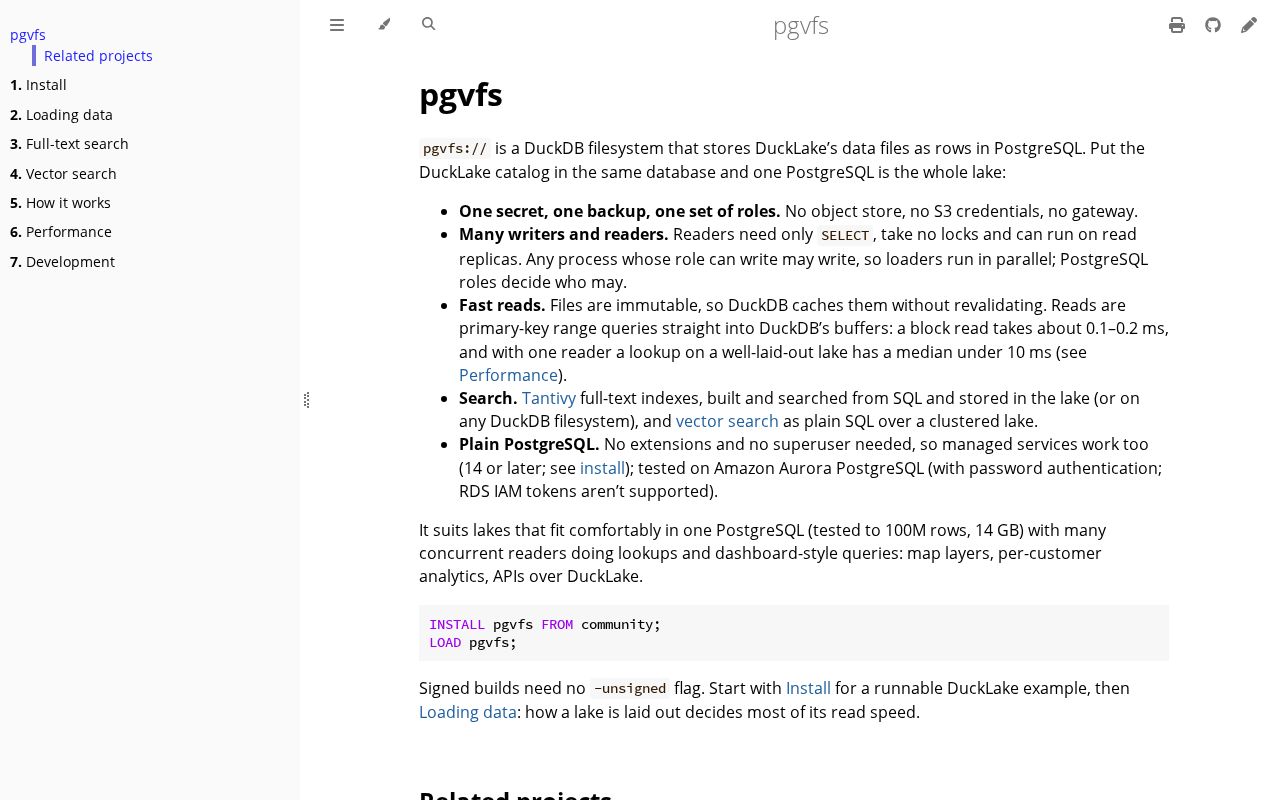Go to chapter 5. How it works

coord(60,203)
